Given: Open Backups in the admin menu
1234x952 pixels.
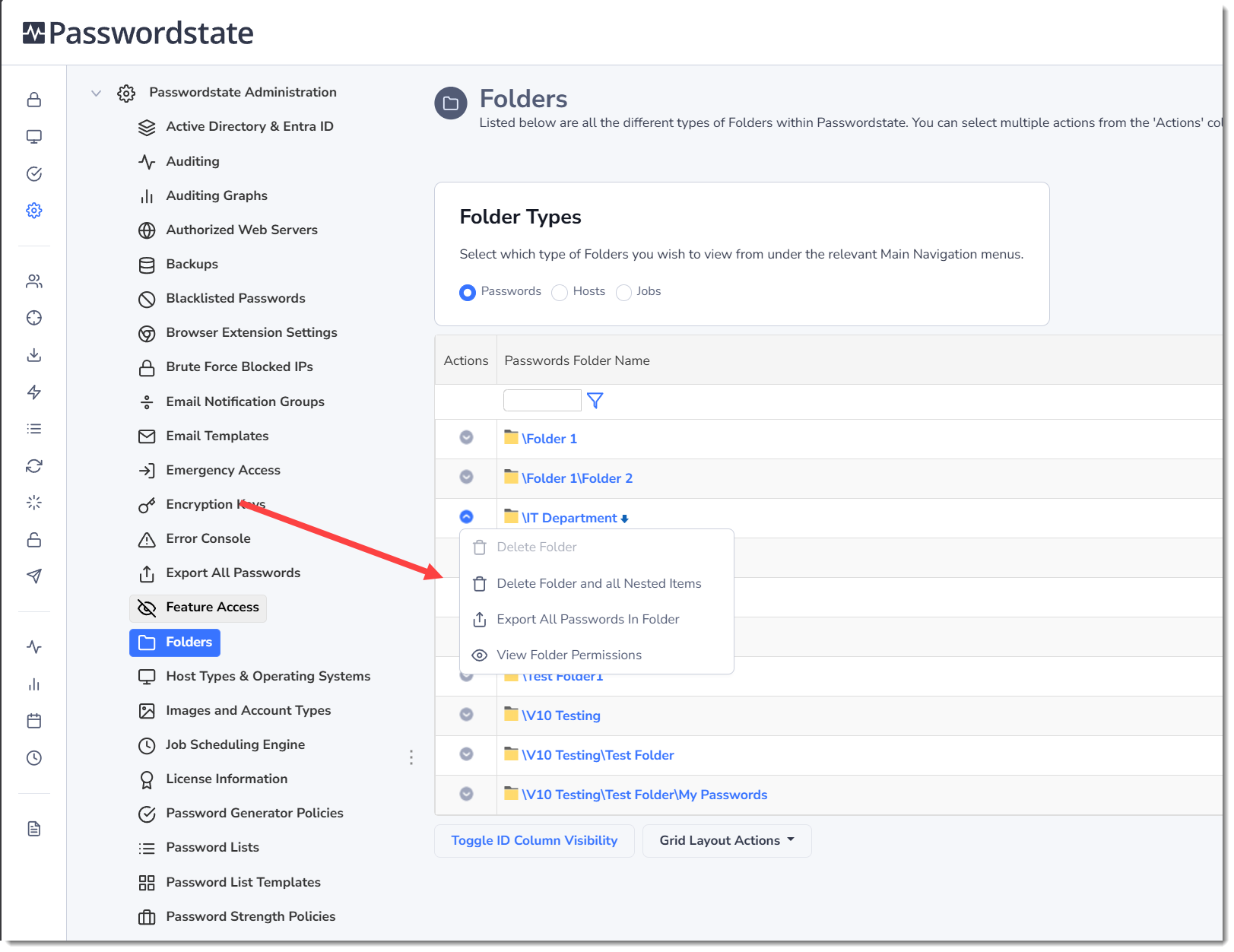Looking at the screenshot, I should click(x=179, y=265).
